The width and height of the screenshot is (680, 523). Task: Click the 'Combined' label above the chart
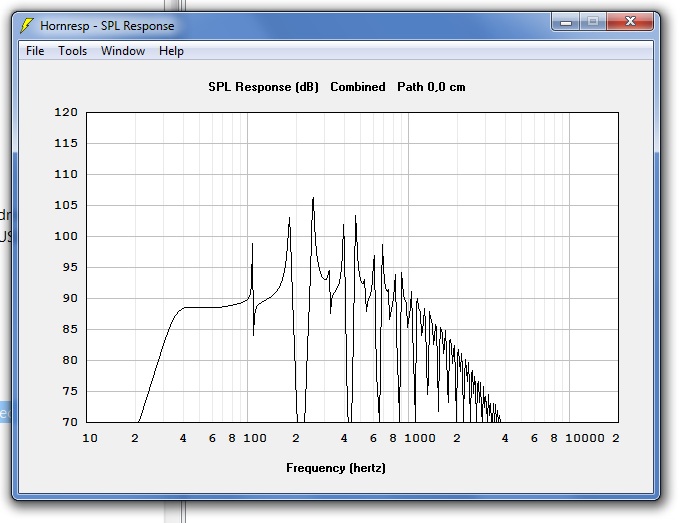358,87
